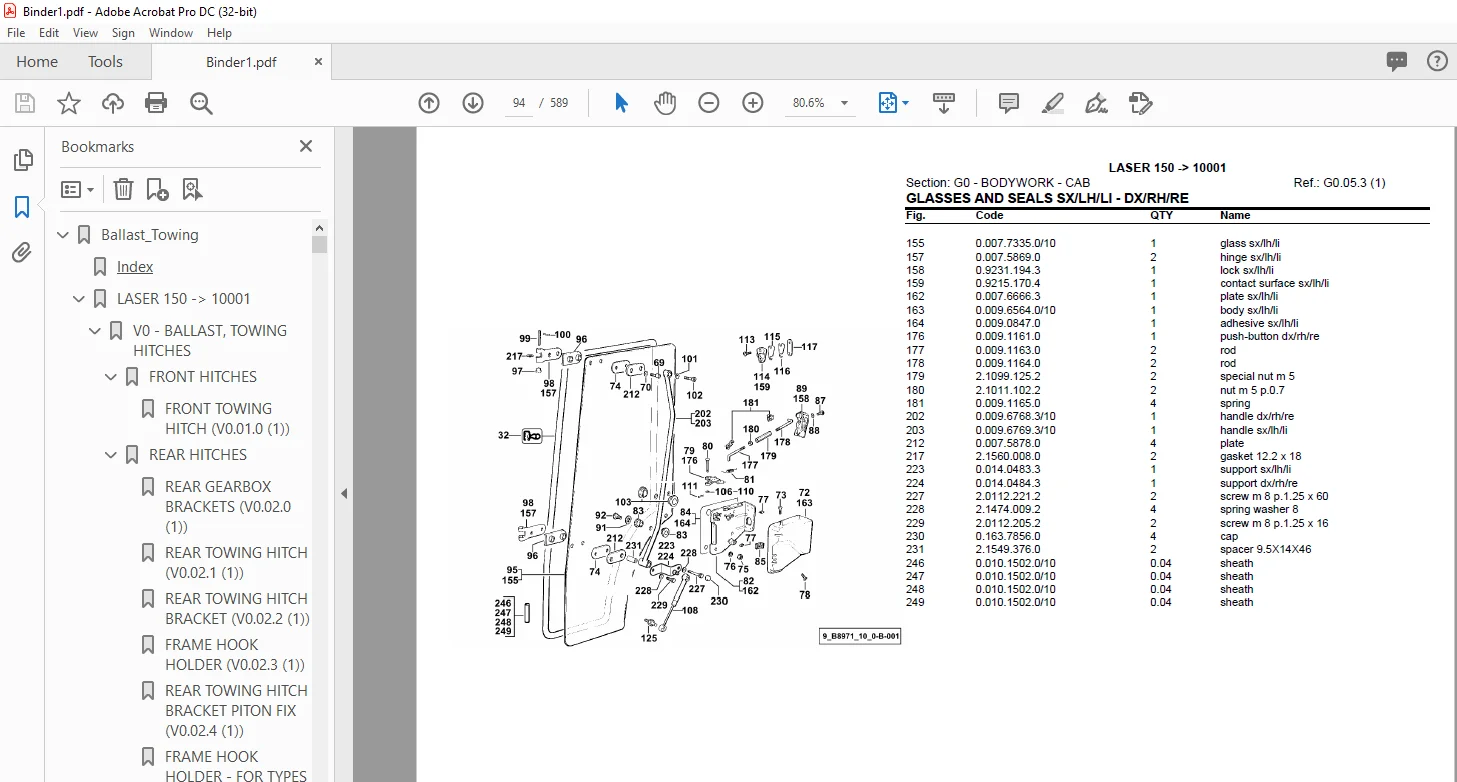Open the Help menu
This screenshot has width=1457, height=782.
pyautogui.click(x=219, y=33)
